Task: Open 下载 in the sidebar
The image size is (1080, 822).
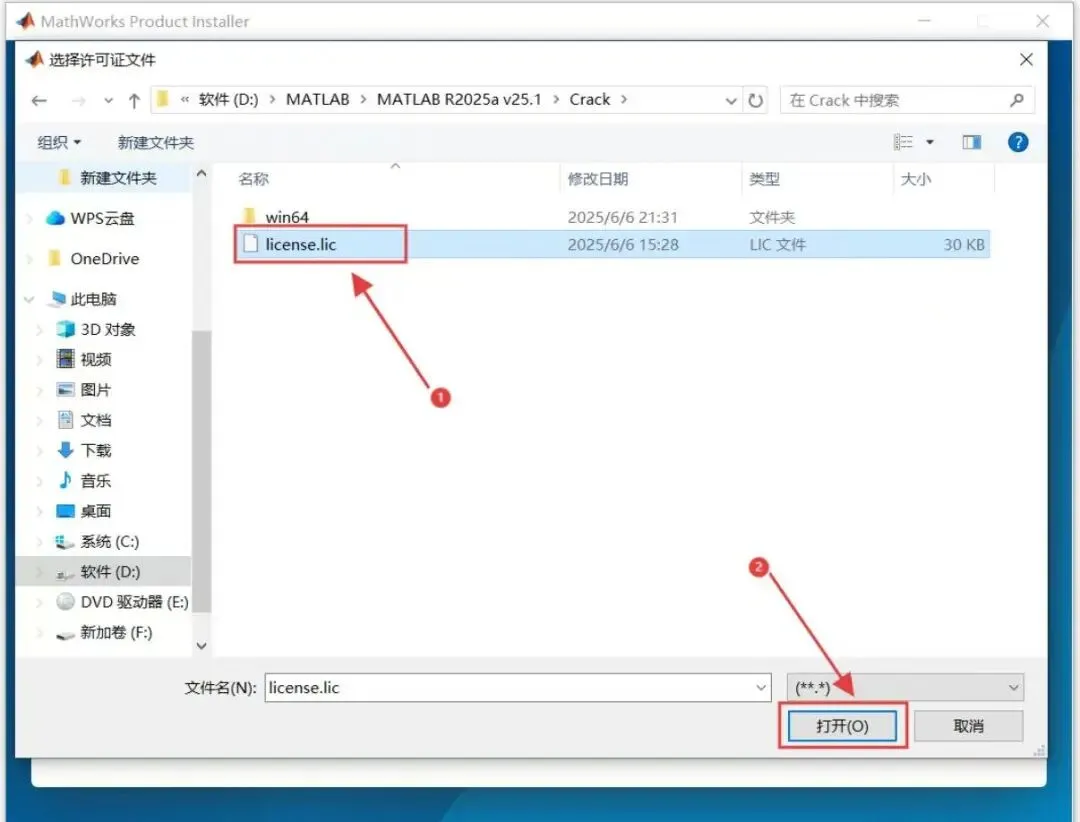Action: (95, 451)
